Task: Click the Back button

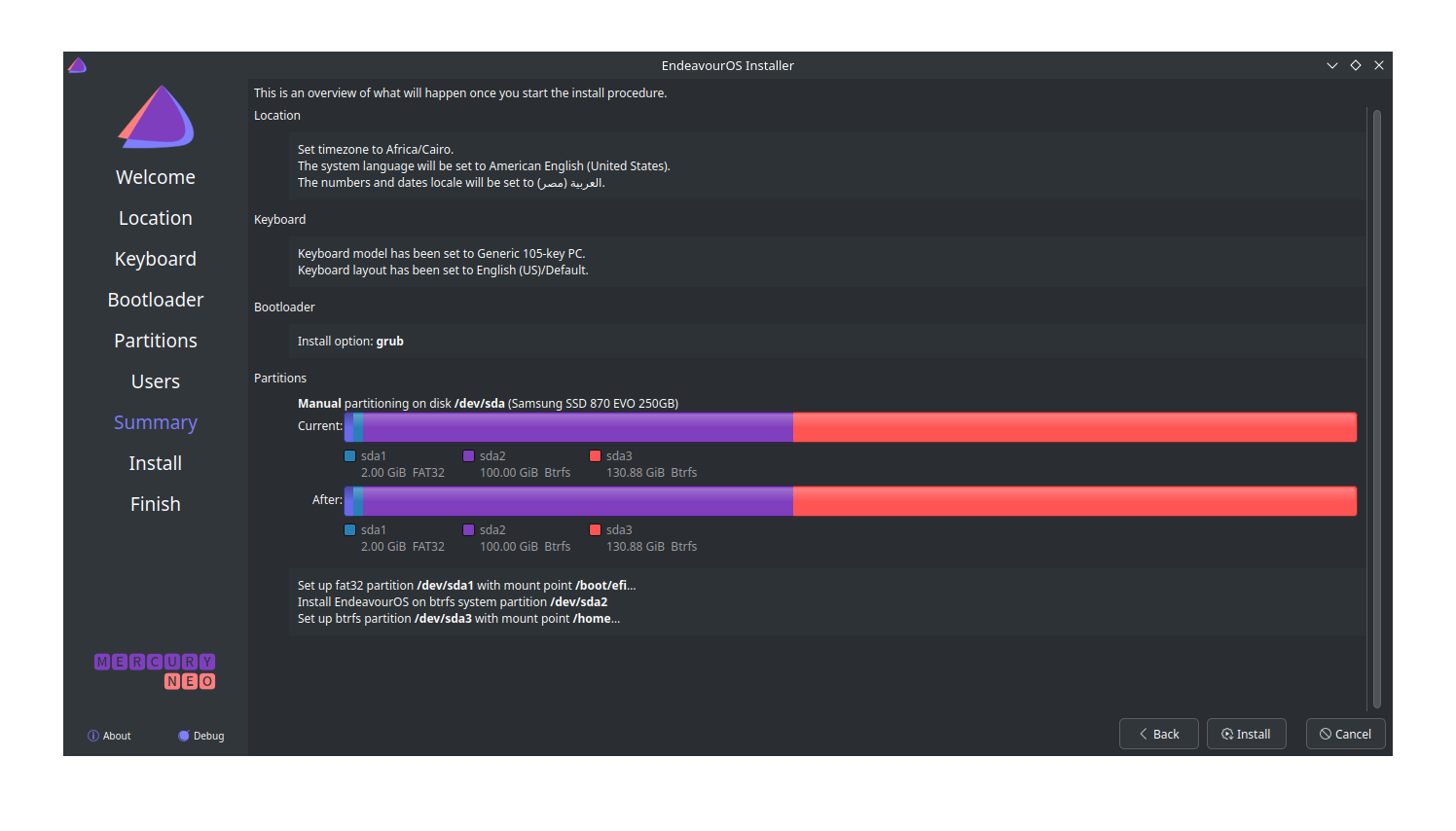Action: pyautogui.click(x=1158, y=734)
